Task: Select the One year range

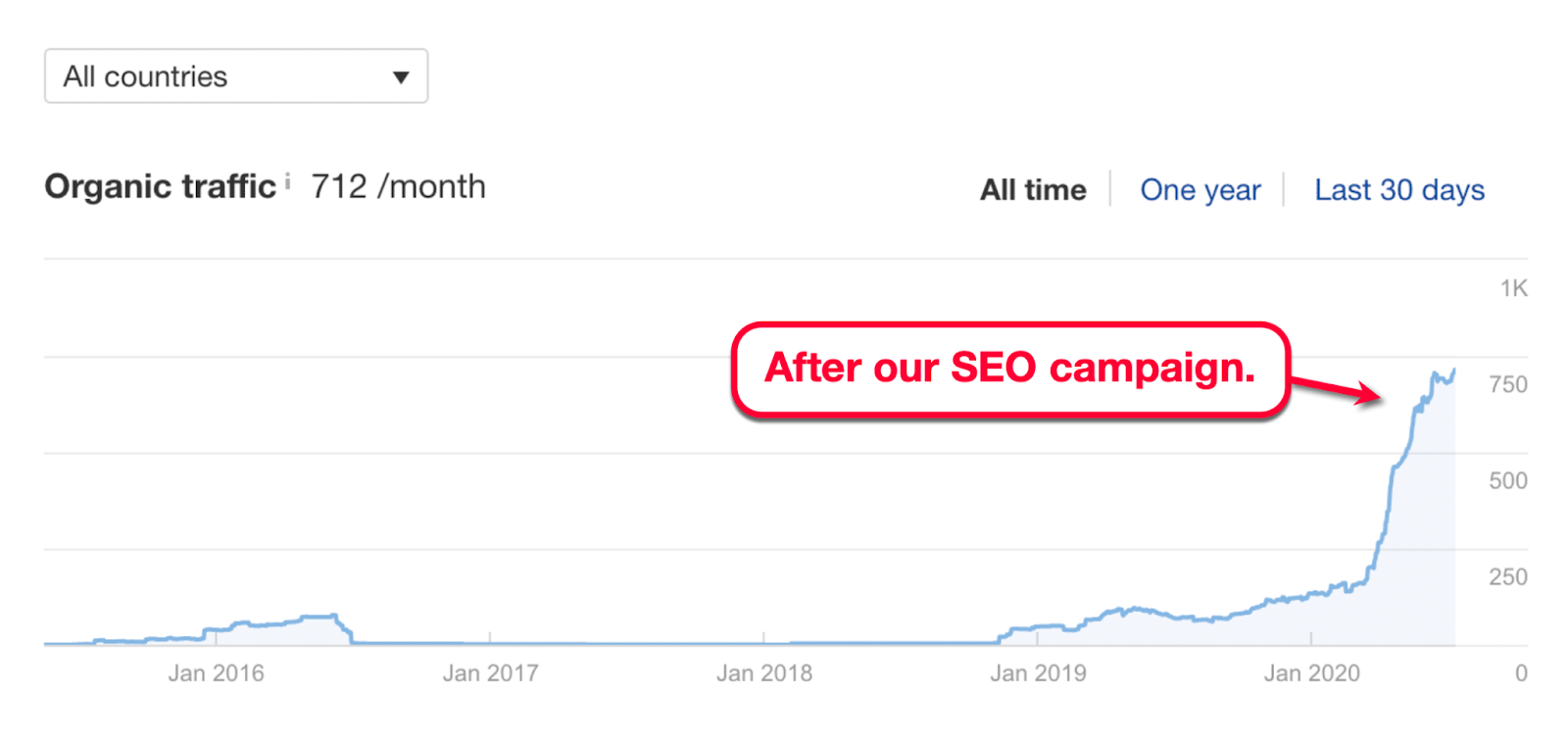Action: tap(1200, 190)
